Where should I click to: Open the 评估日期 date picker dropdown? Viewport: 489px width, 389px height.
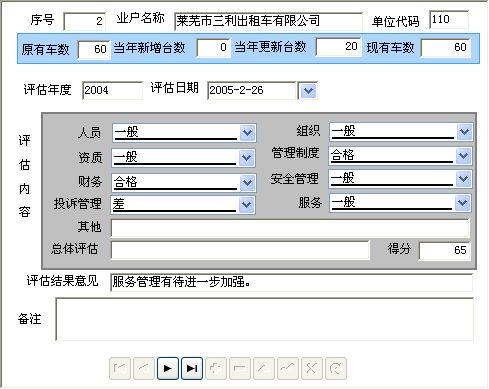pos(308,90)
